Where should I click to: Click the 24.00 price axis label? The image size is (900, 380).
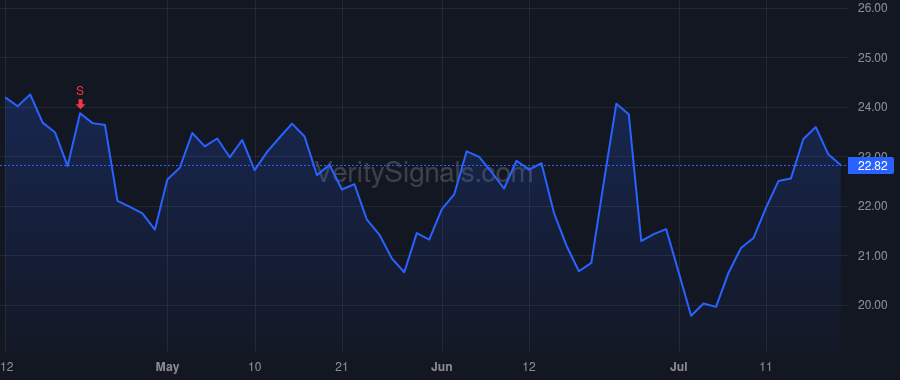coord(871,107)
